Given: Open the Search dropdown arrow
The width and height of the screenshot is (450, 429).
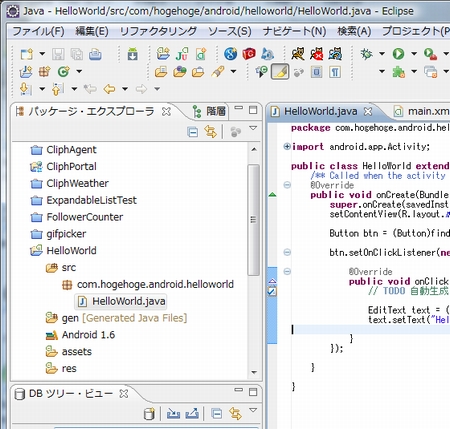Looking at the screenshot, I should point(233,72).
